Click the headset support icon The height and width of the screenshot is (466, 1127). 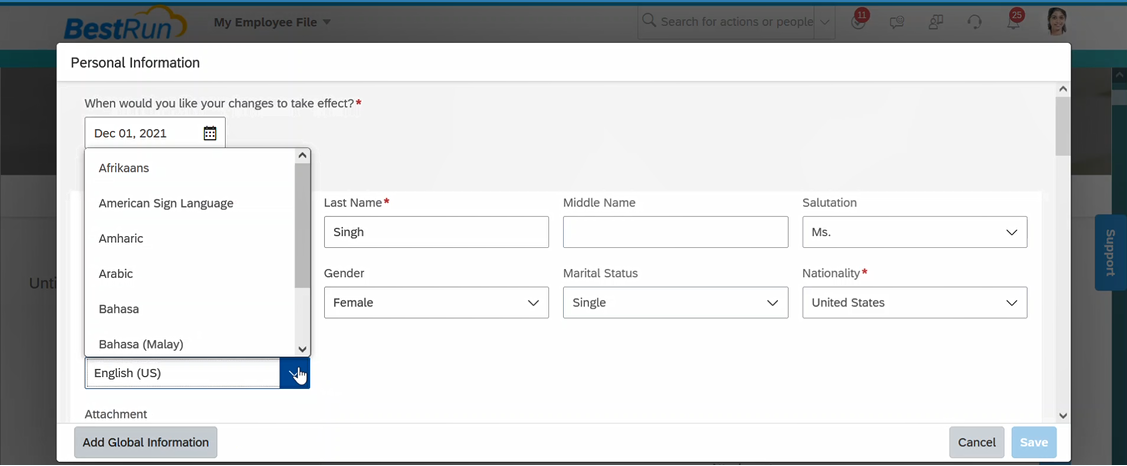pos(975,22)
